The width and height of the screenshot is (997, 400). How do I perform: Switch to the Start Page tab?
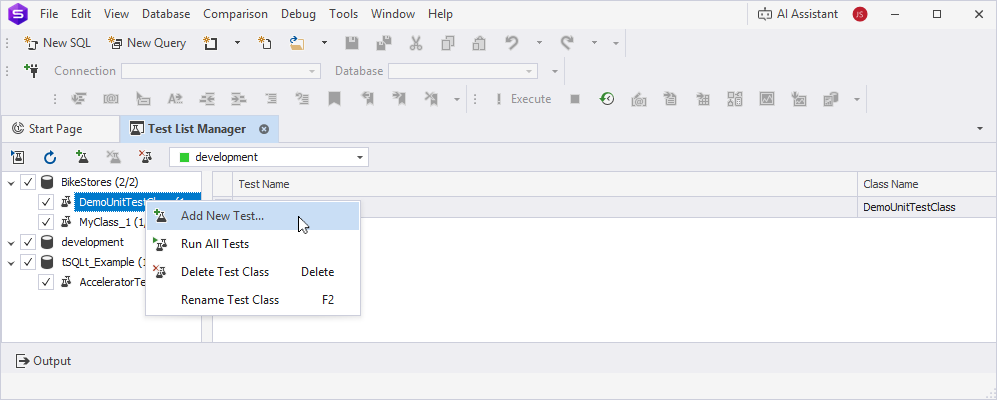pos(56,129)
